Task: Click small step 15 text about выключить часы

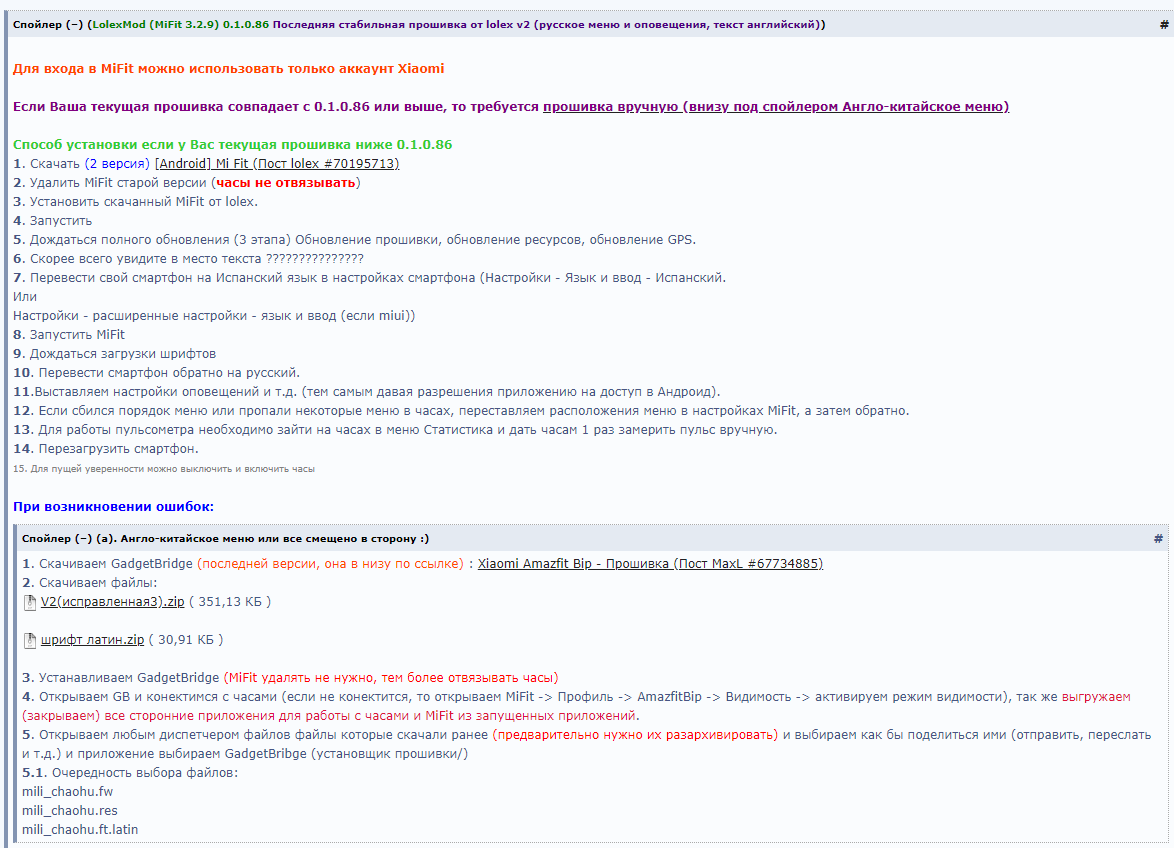Action: (164, 469)
